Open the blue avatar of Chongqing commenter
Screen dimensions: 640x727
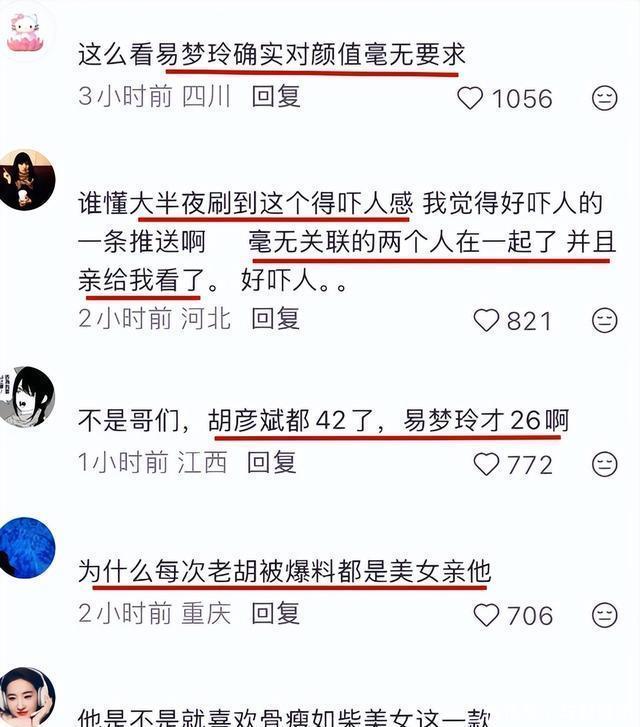click(x=26, y=548)
